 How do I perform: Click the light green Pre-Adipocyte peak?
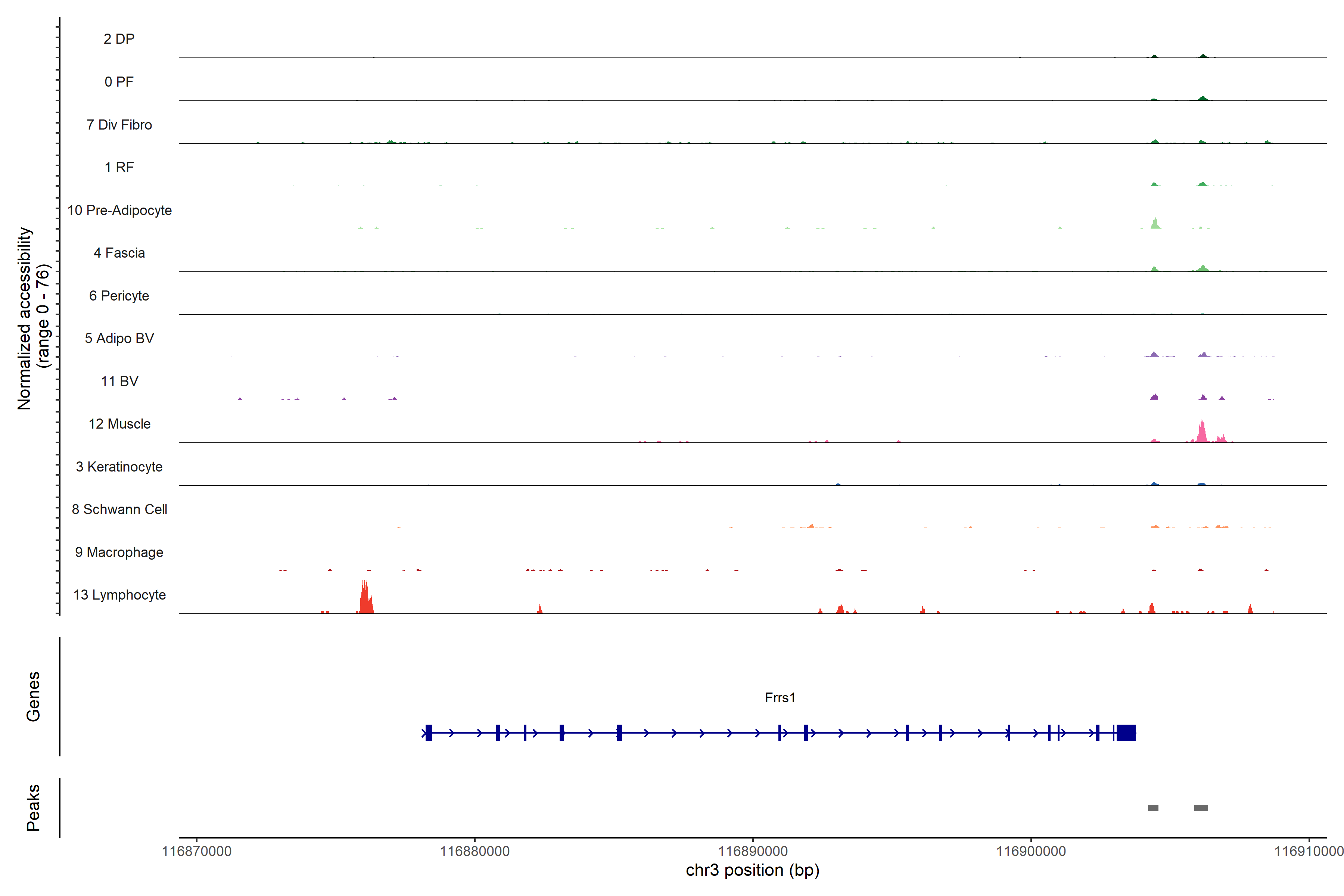click(1155, 223)
